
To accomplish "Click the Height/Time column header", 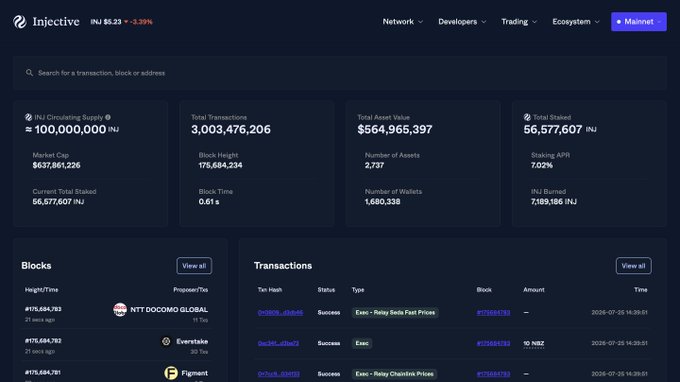I will coord(42,290).
